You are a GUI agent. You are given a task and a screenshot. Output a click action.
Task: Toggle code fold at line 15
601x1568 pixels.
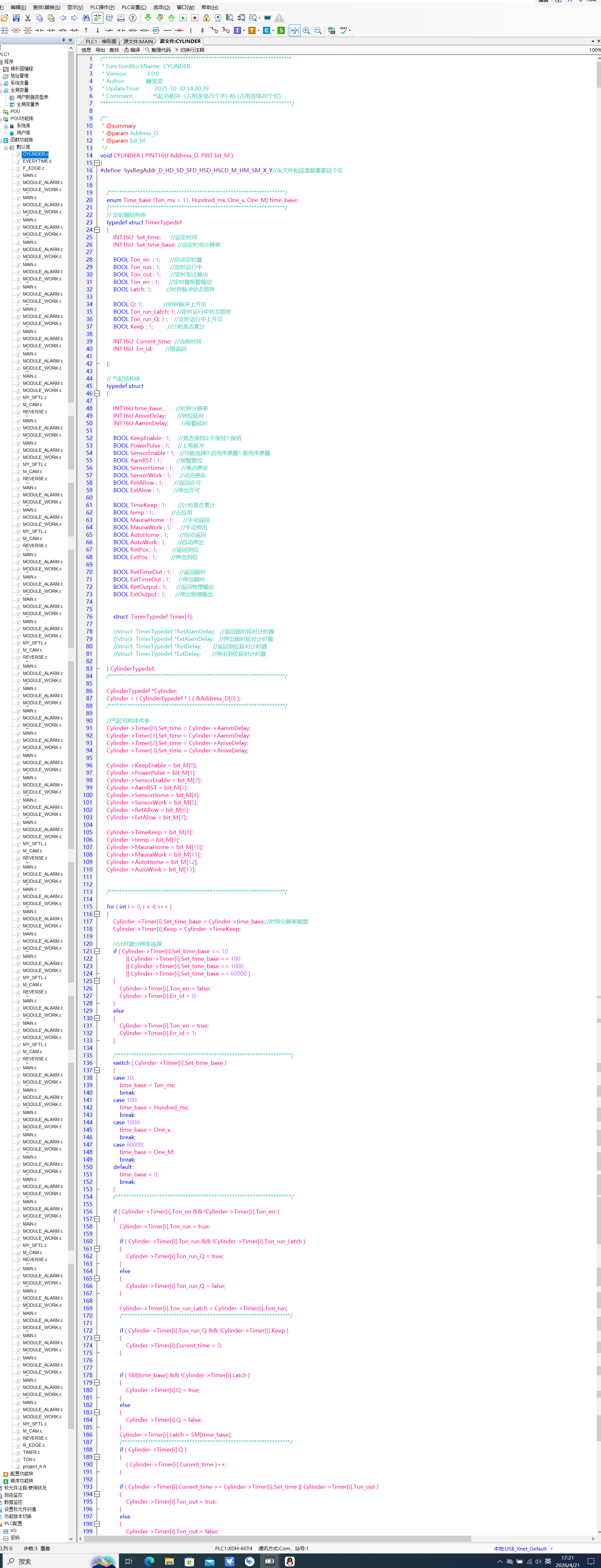[x=97, y=163]
